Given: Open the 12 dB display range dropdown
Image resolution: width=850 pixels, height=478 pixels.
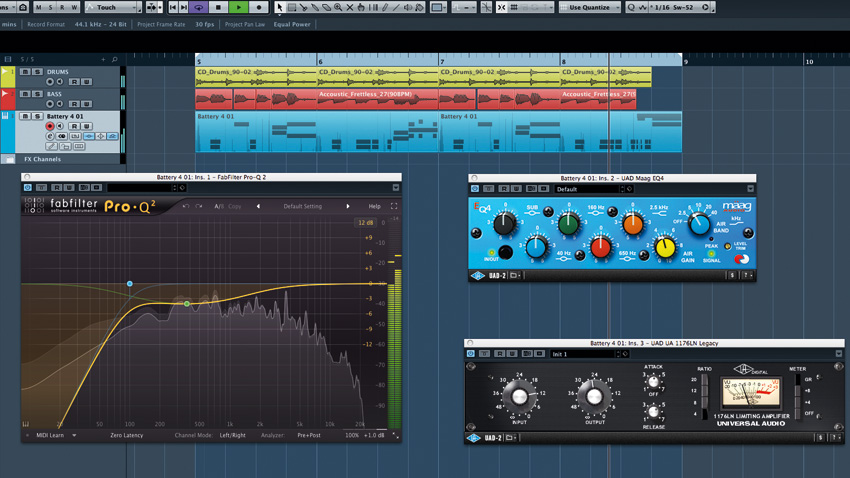Looking at the screenshot, I should tap(366, 223).
